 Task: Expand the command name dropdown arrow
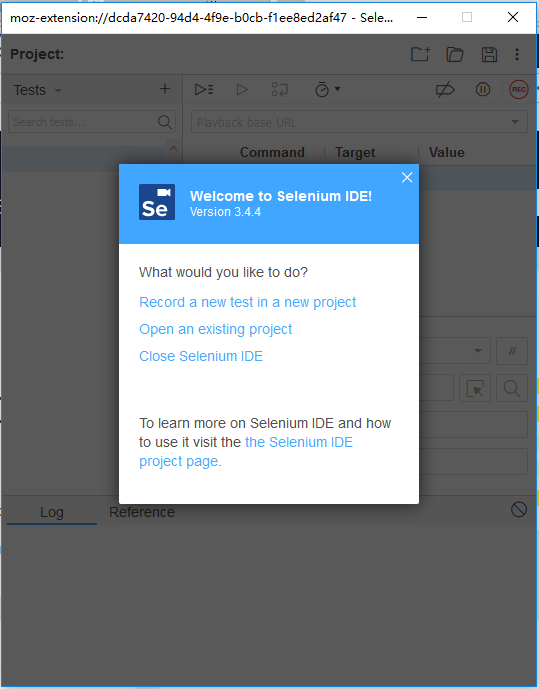click(478, 351)
